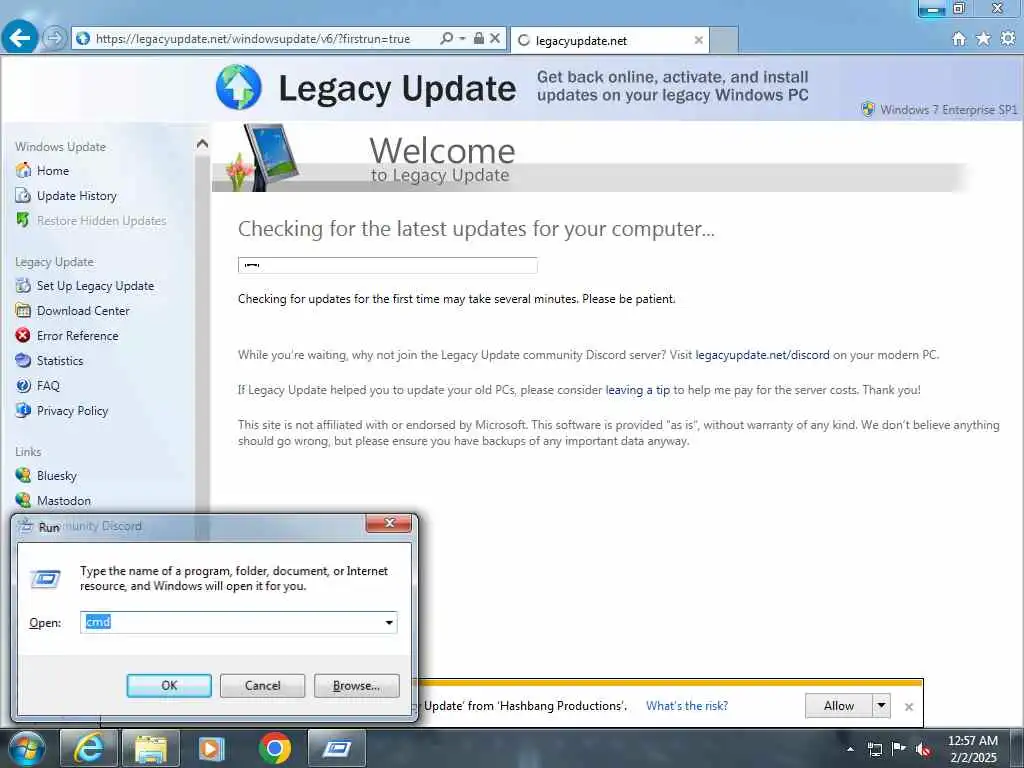
Task: Click the Mastodon link icon
Action: click(23, 500)
